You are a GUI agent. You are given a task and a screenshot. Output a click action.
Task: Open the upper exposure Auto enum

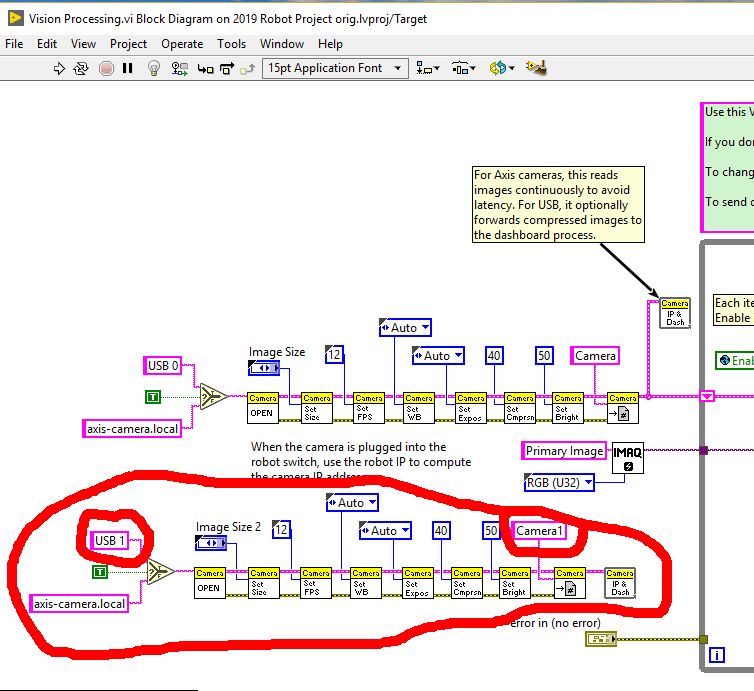(x=438, y=355)
